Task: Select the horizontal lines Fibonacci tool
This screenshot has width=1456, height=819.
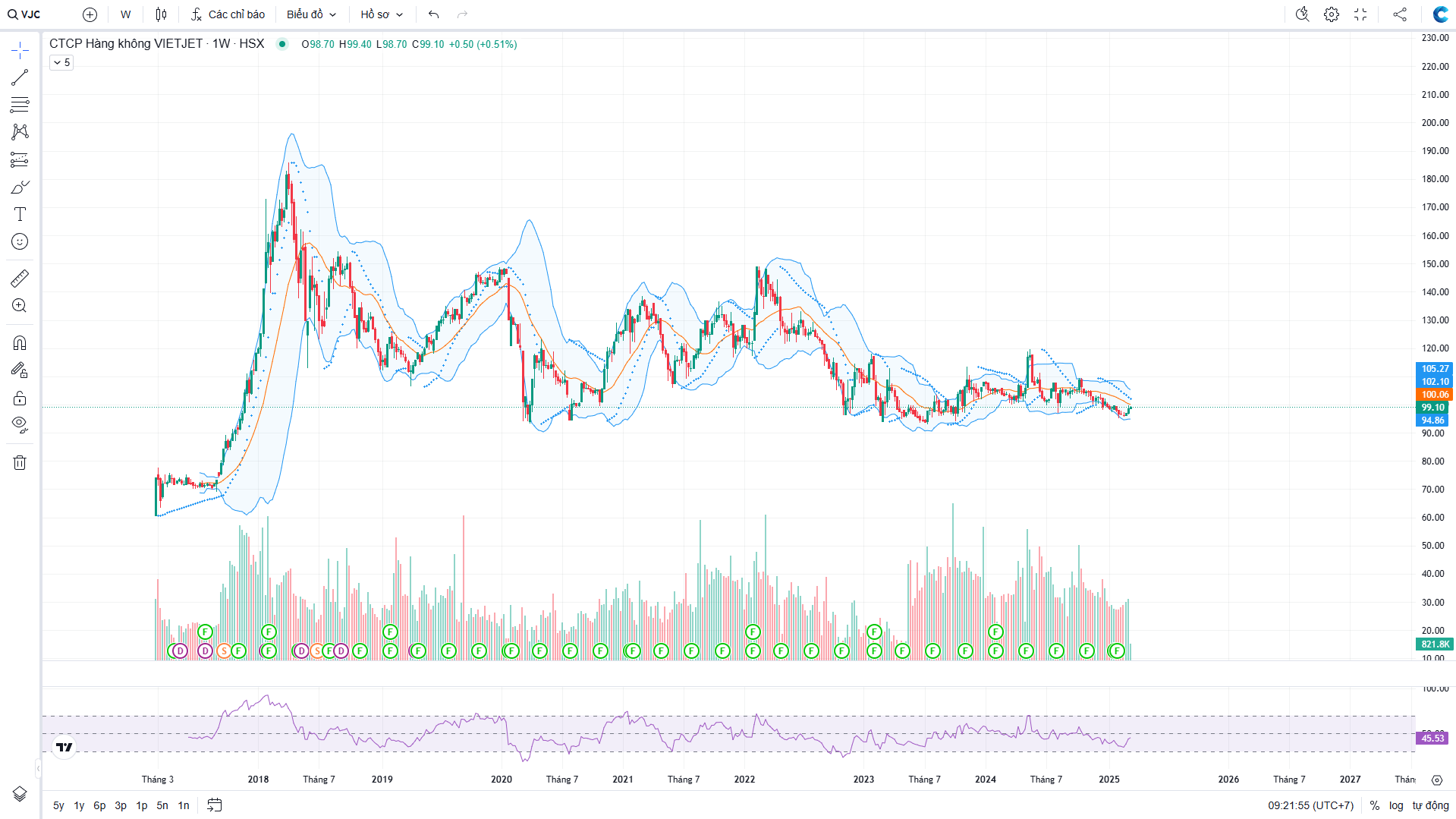Action: 20,105
